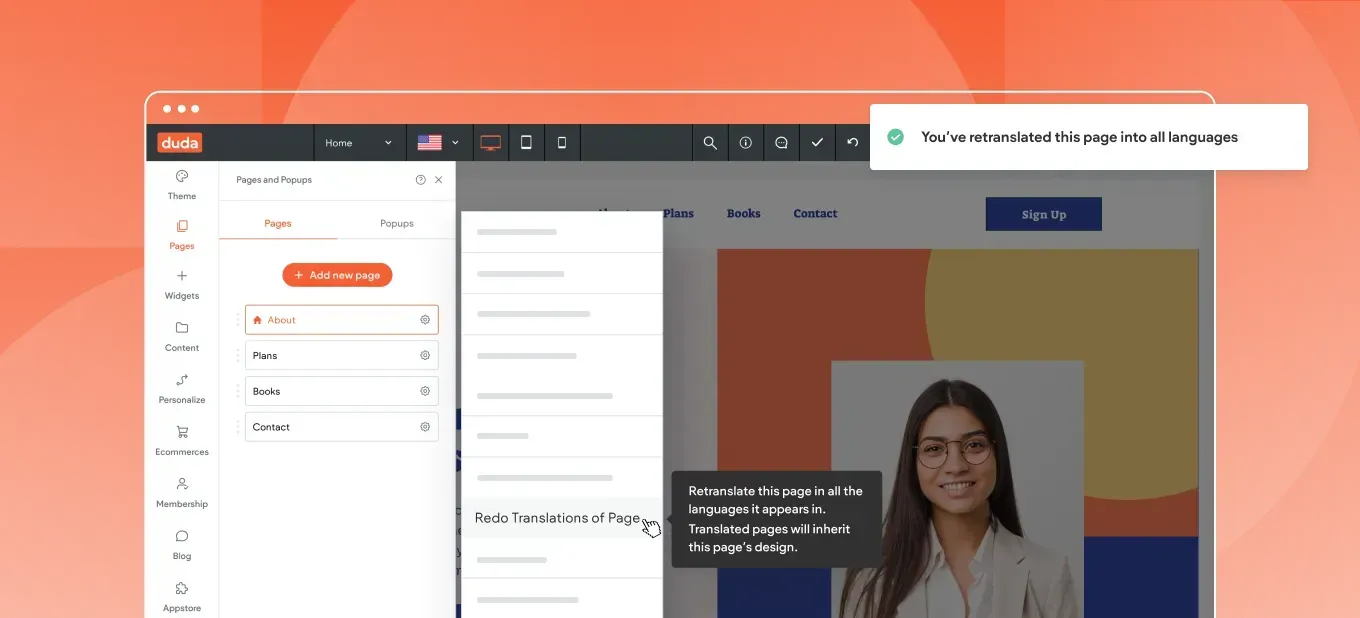Viewport: 1360px width, 618px height.
Task: Select the Contact page row
Action: click(x=341, y=427)
